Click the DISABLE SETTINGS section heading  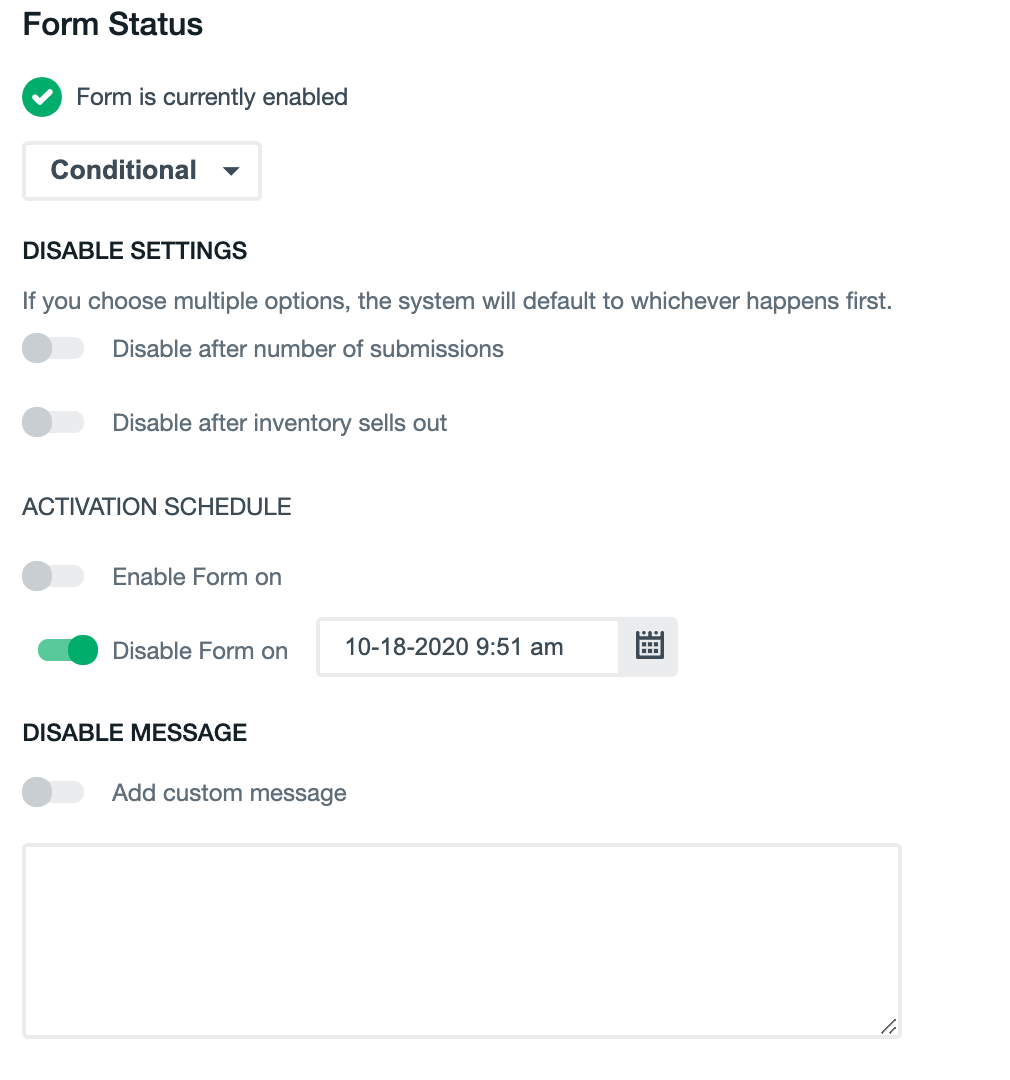[x=134, y=251]
